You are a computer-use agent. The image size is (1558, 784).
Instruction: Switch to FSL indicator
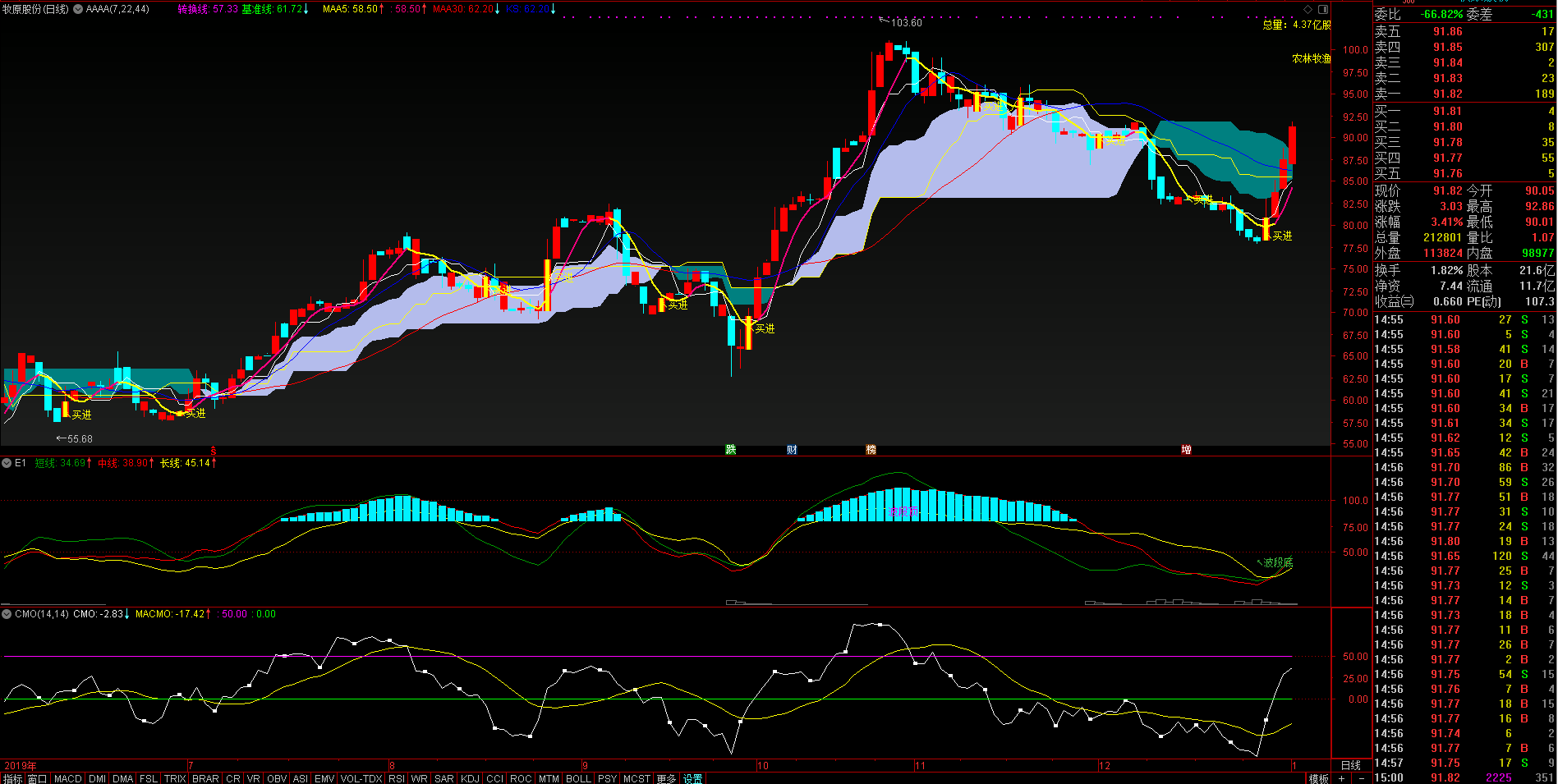pos(149,778)
